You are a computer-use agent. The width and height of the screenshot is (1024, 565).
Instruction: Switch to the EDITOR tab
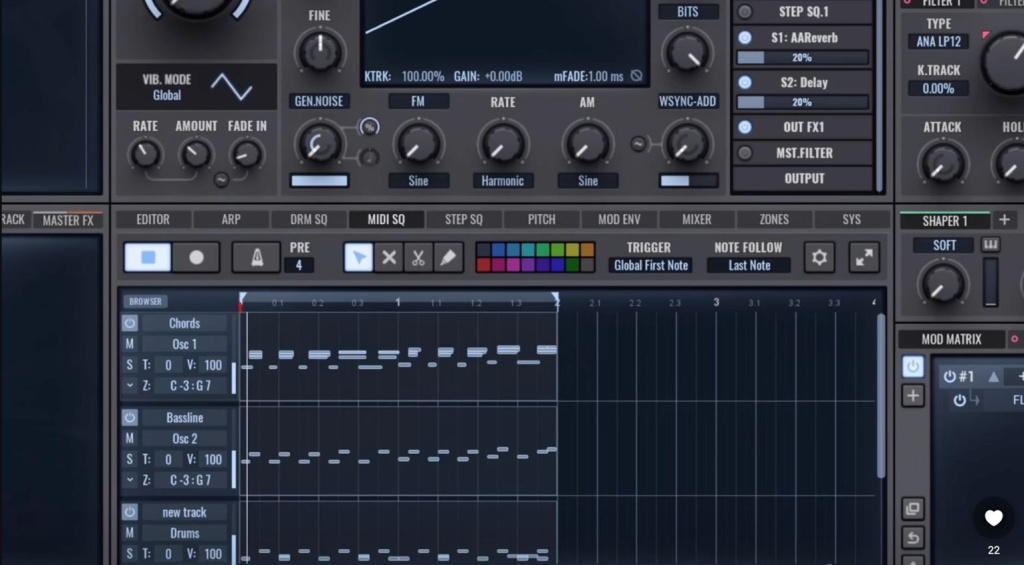153,219
